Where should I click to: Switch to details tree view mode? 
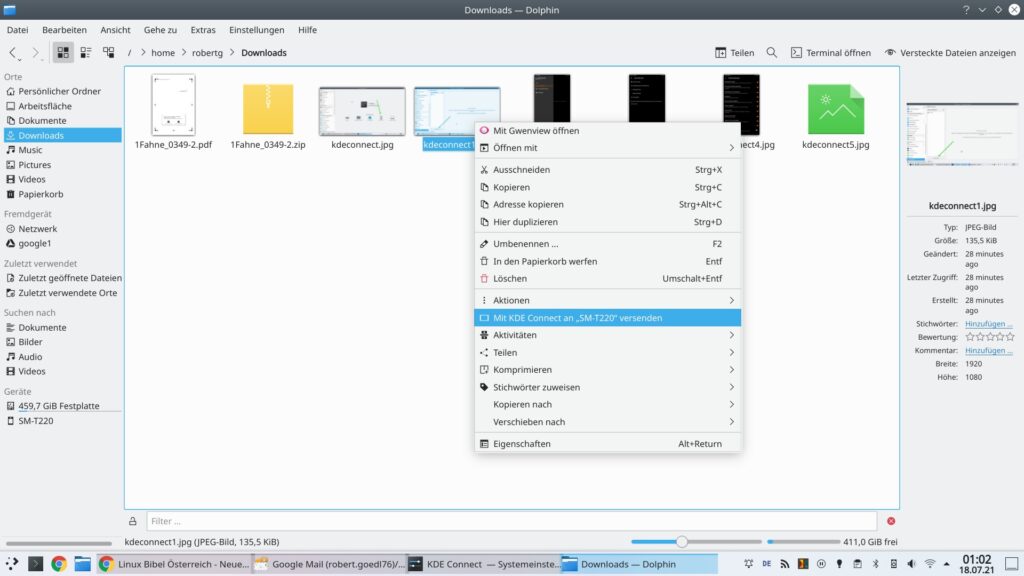coord(108,52)
